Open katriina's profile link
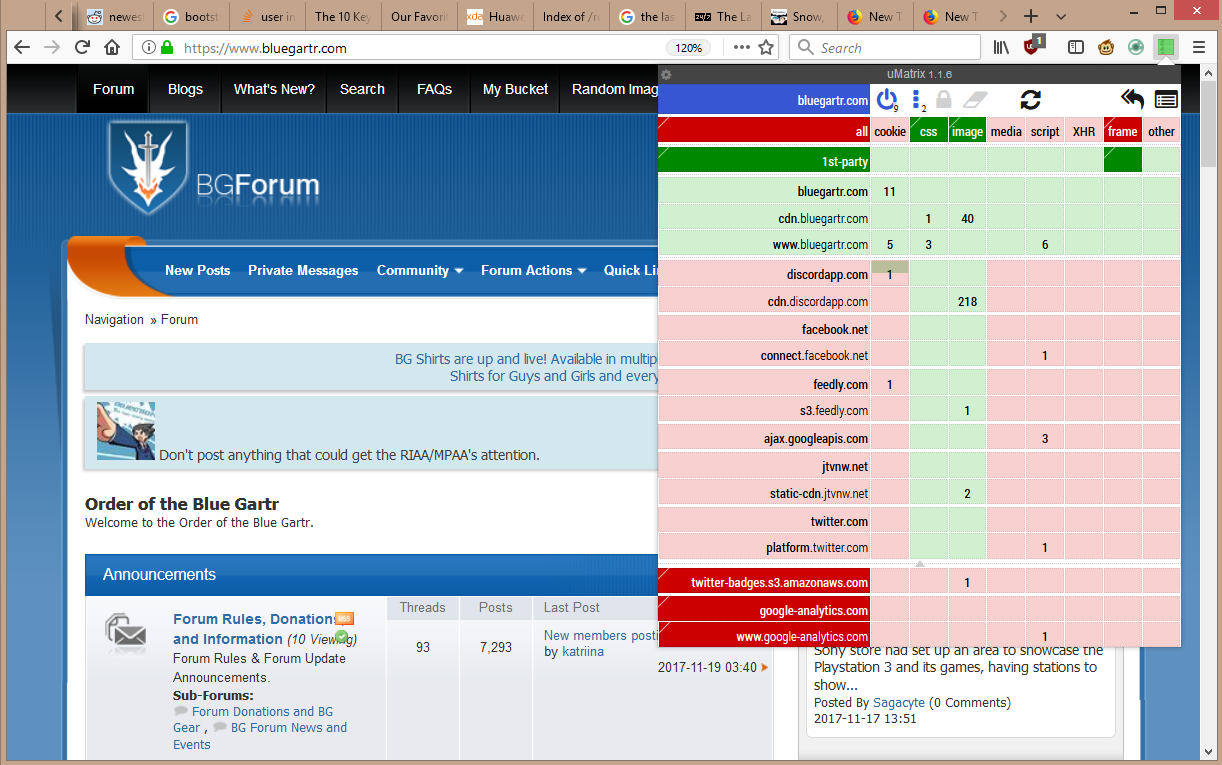 coord(581,652)
